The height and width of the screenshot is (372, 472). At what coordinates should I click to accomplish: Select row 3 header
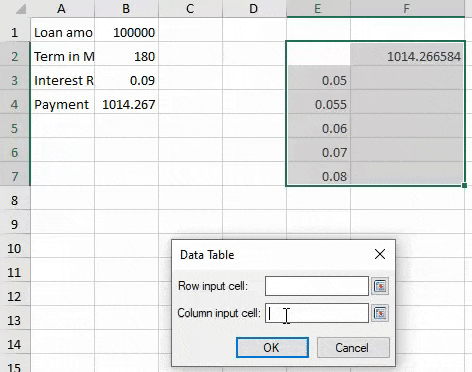click(x=15, y=80)
